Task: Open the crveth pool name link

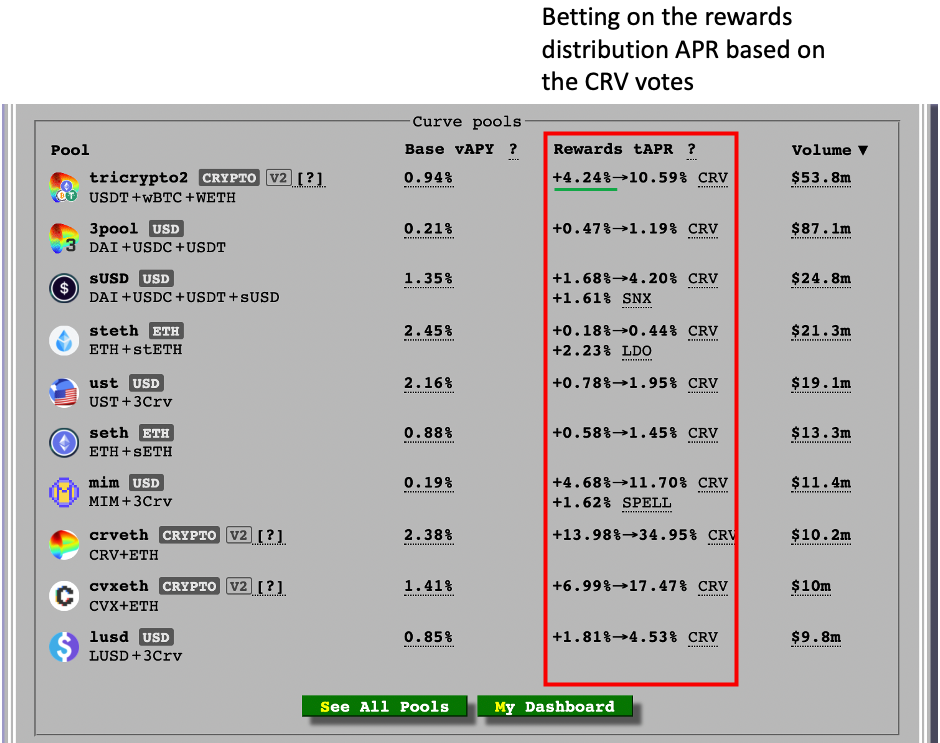Action: (119, 535)
